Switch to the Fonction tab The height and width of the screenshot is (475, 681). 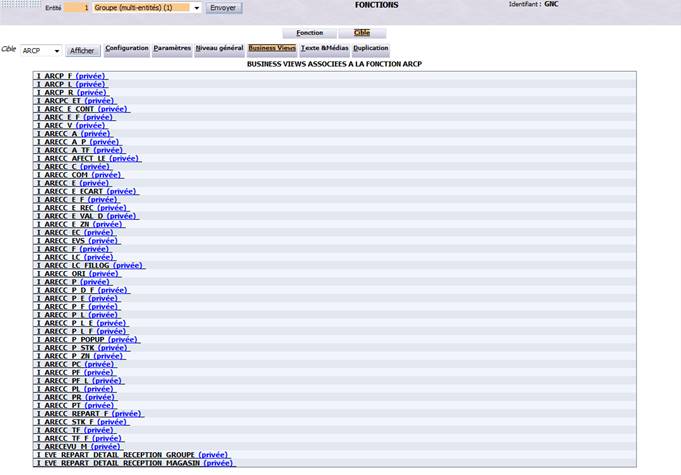[x=310, y=33]
